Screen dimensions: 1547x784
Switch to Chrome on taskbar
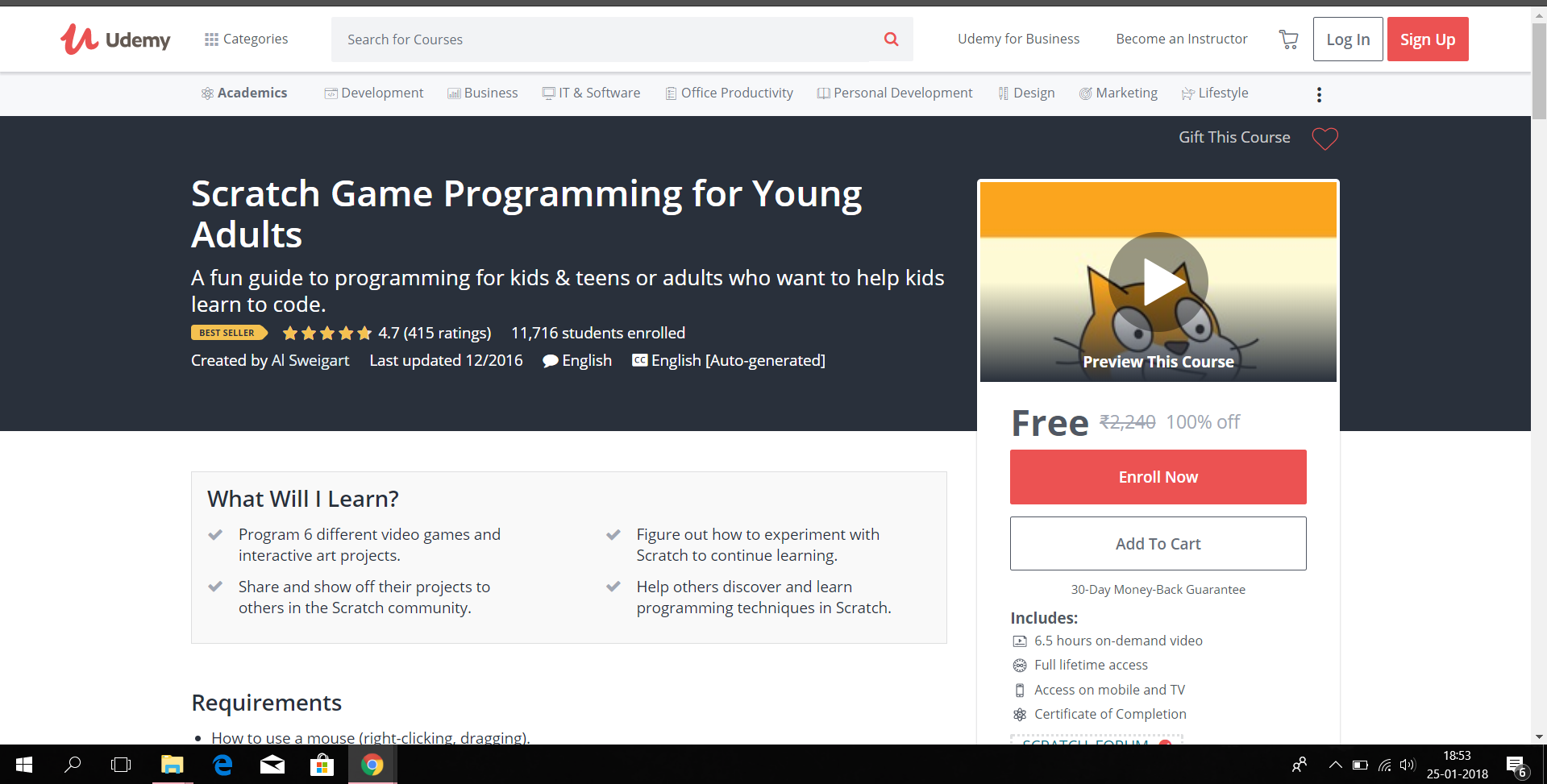tap(372, 765)
